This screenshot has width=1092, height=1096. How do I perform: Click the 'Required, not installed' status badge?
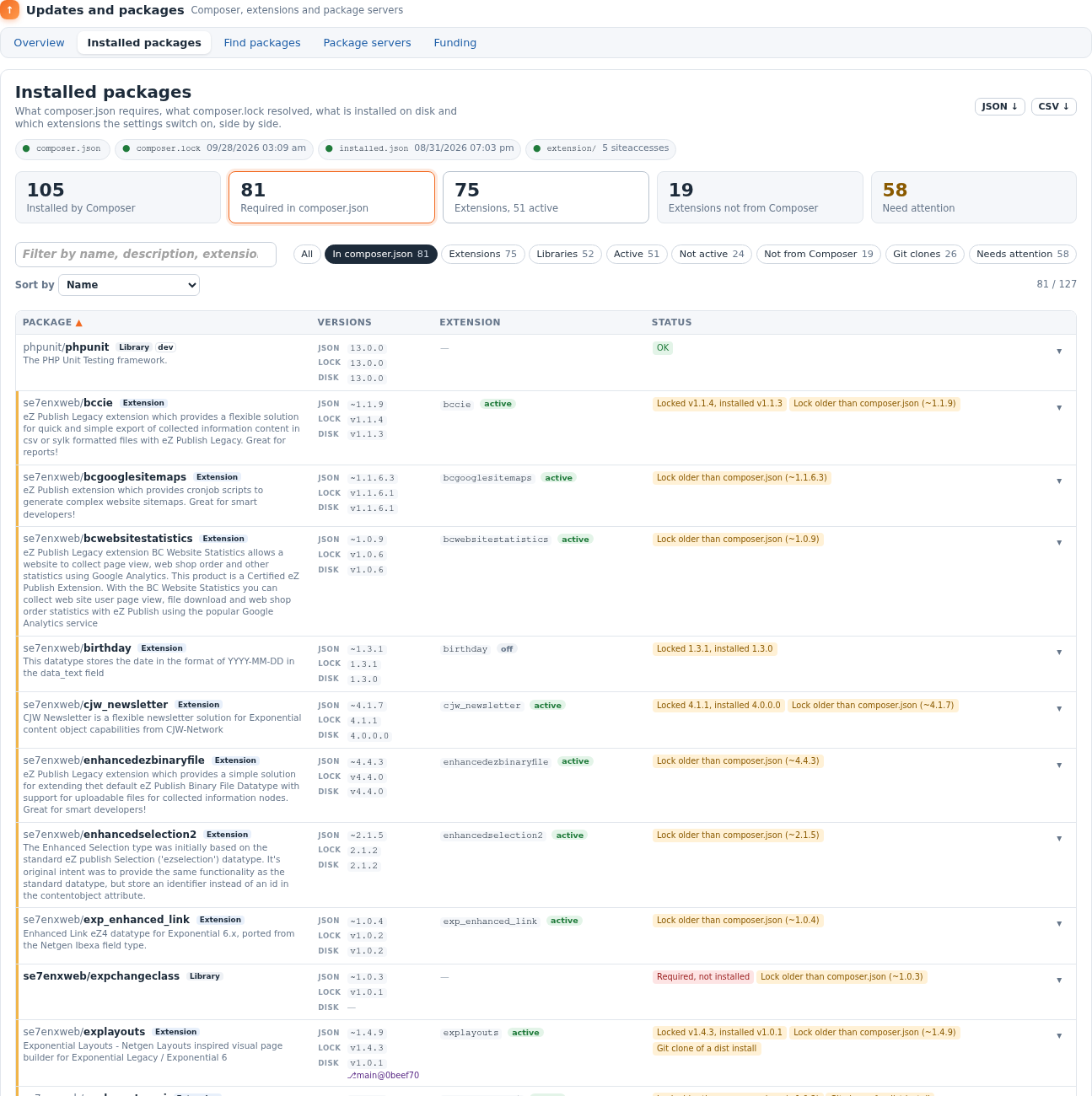coord(703,977)
